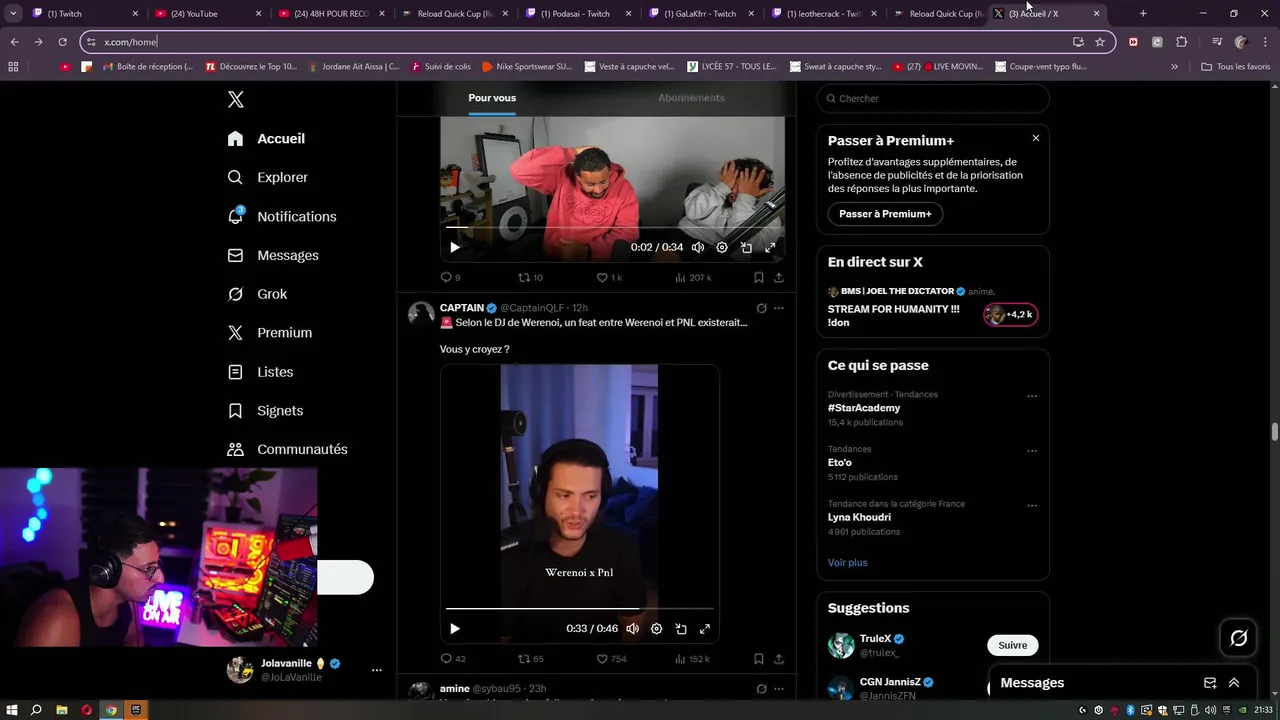Share the post with 152 k views
The height and width of the screenshot is (720, 1280).
[778, 659]
